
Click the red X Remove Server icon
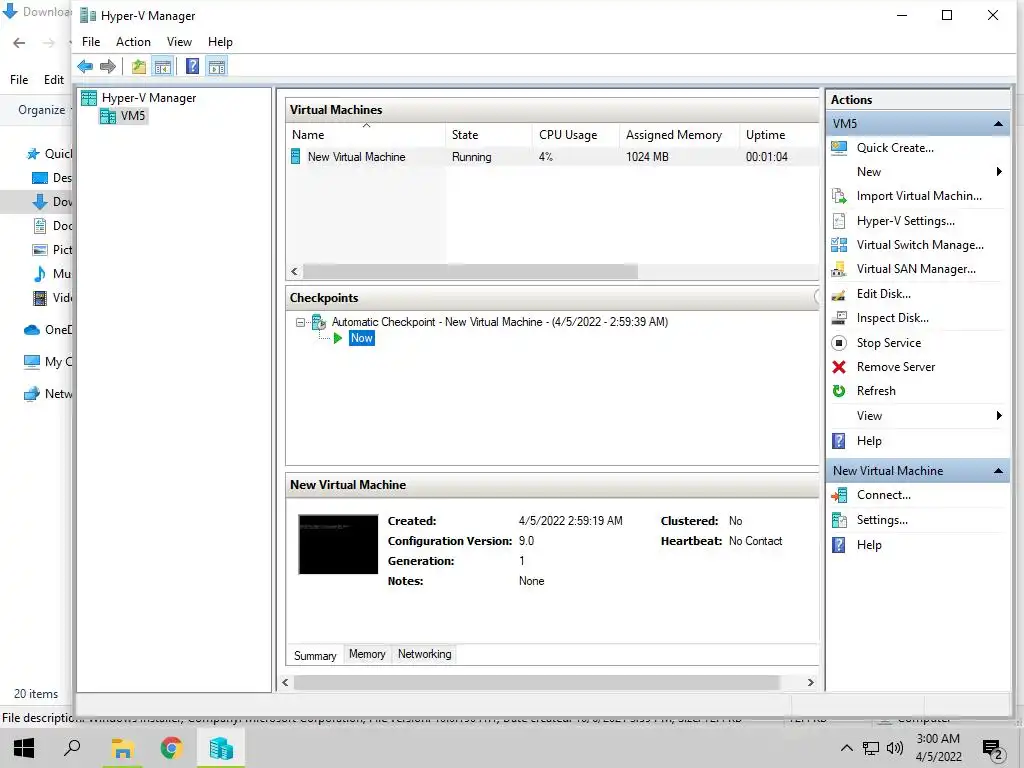click(839, 367)
